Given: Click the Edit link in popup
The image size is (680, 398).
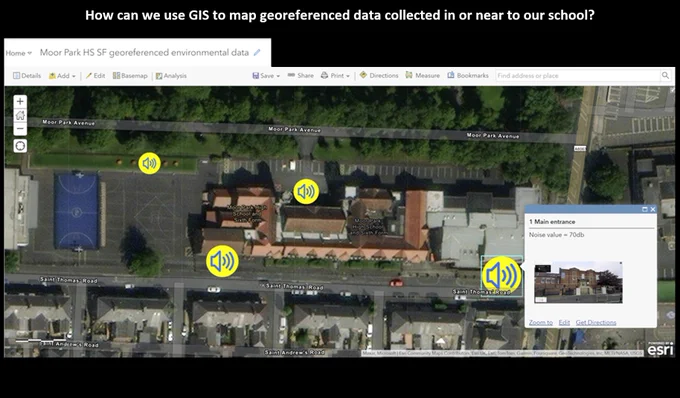Looking at the screenshot, I should (x=564, y=322).
